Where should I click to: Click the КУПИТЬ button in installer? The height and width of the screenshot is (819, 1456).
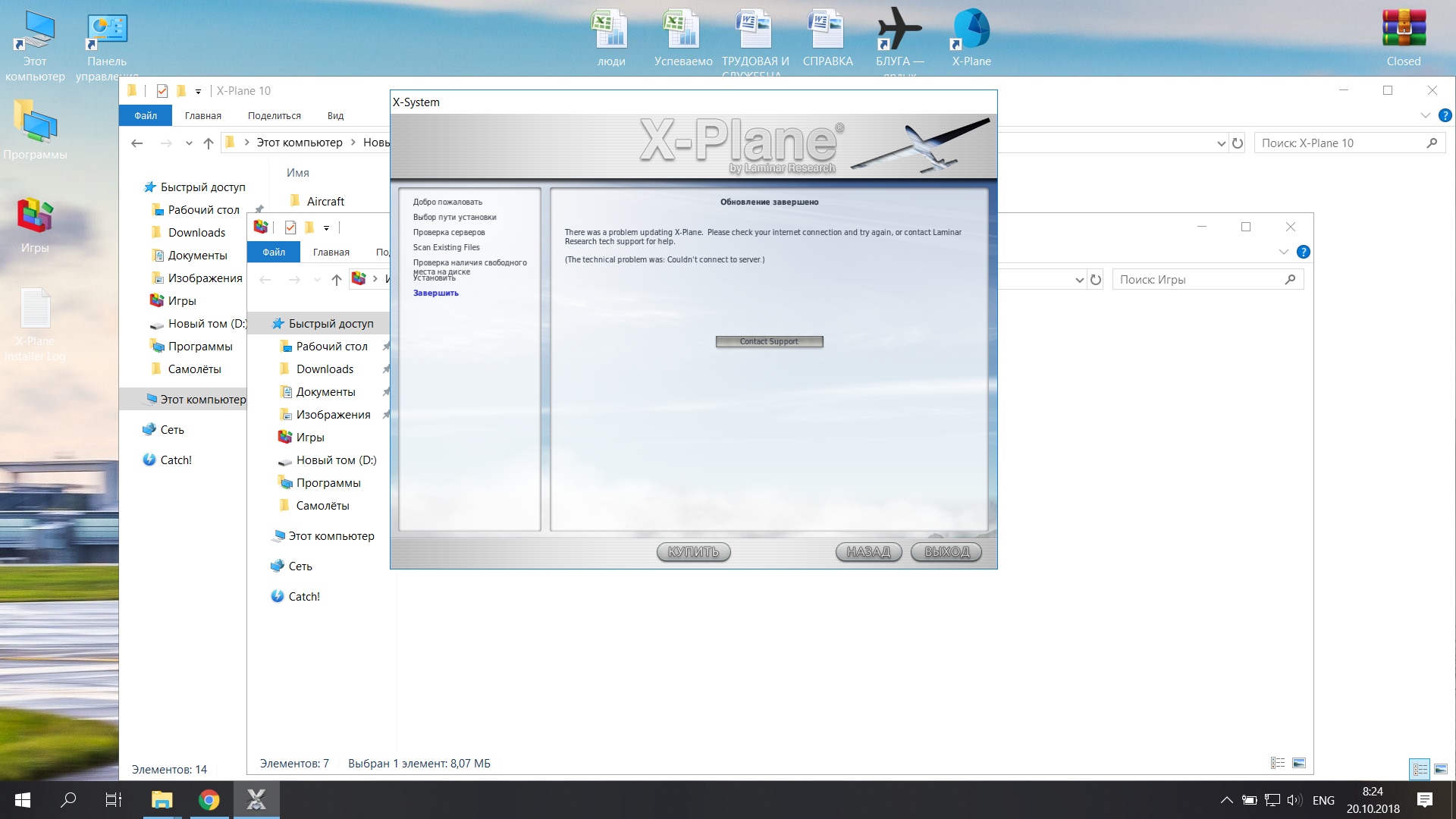click(x=693, y=552)
